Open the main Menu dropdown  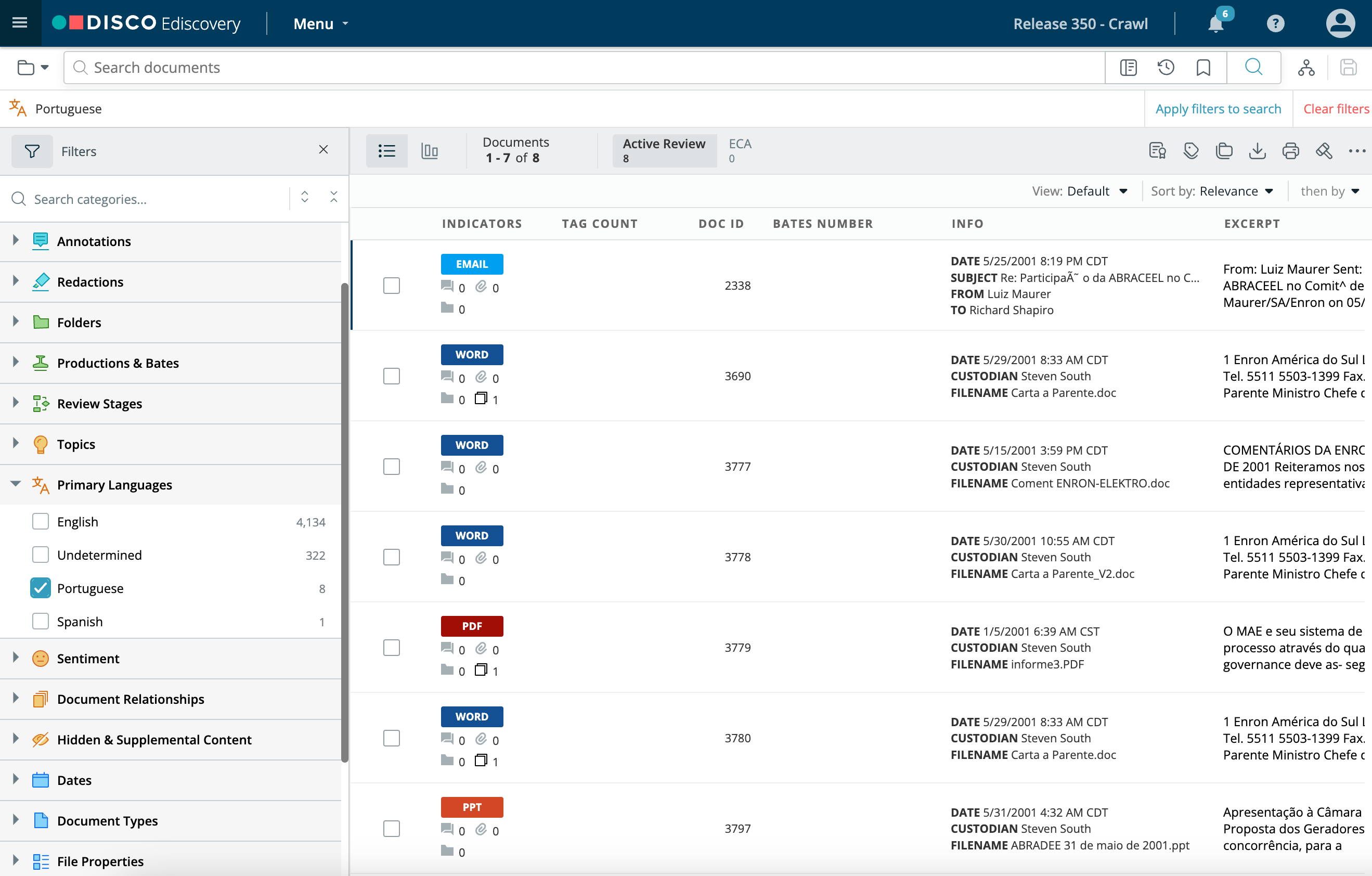coord(320,24)
